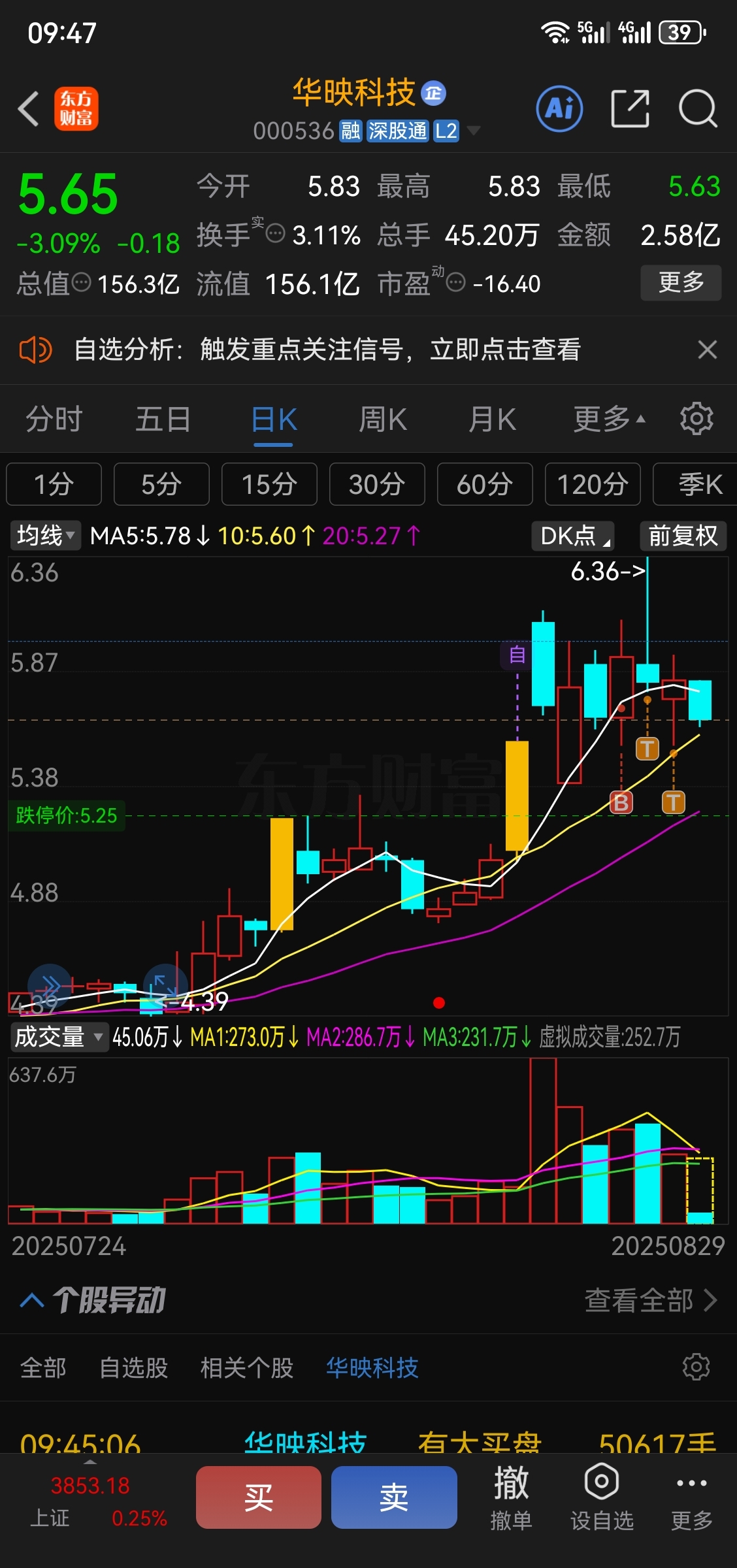Viewport: 737px width, 1568px height.
Task: Tap the speaker announcement icon
Action: [x=35, y=350]
